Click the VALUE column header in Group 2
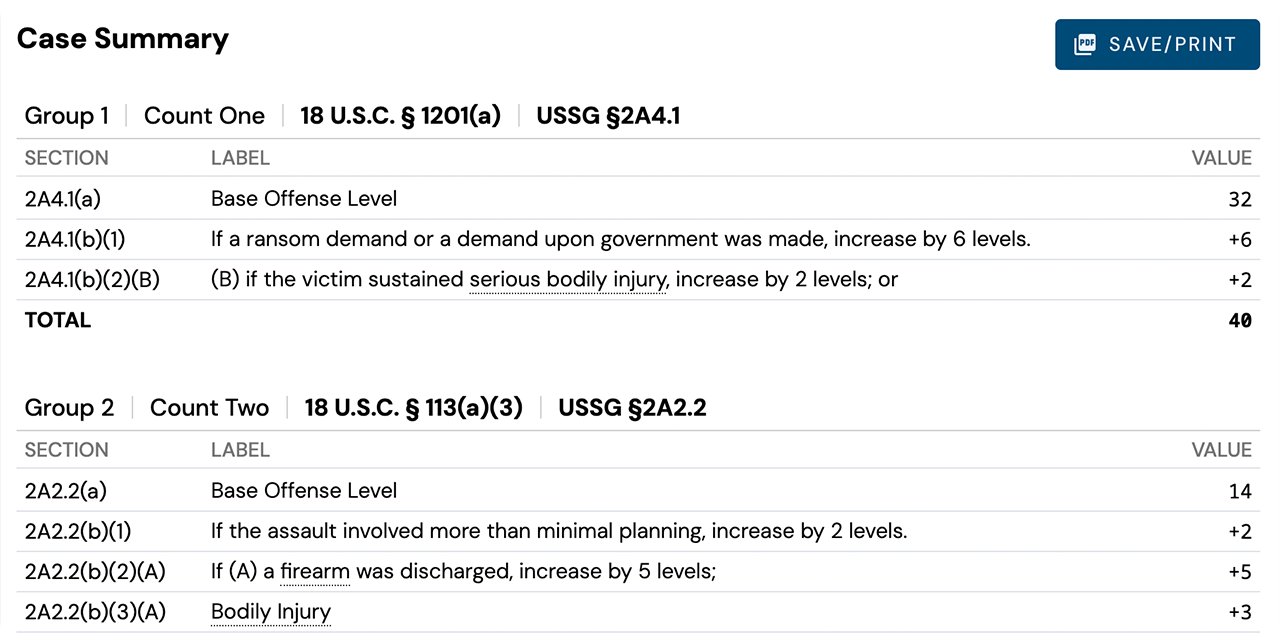Viewport: 1280px width, 640px height. pos(1222,449)
